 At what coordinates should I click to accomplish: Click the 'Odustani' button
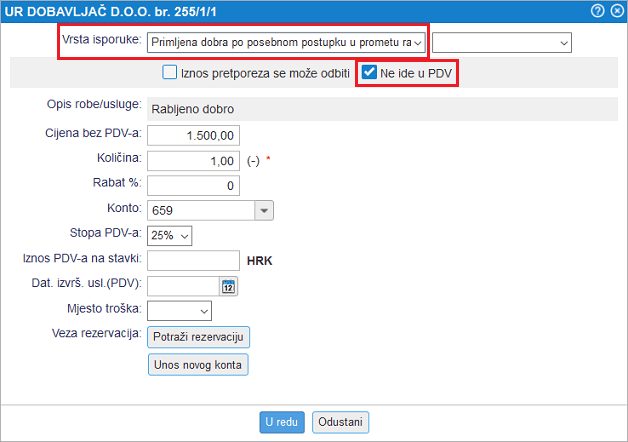pos(341,422)
